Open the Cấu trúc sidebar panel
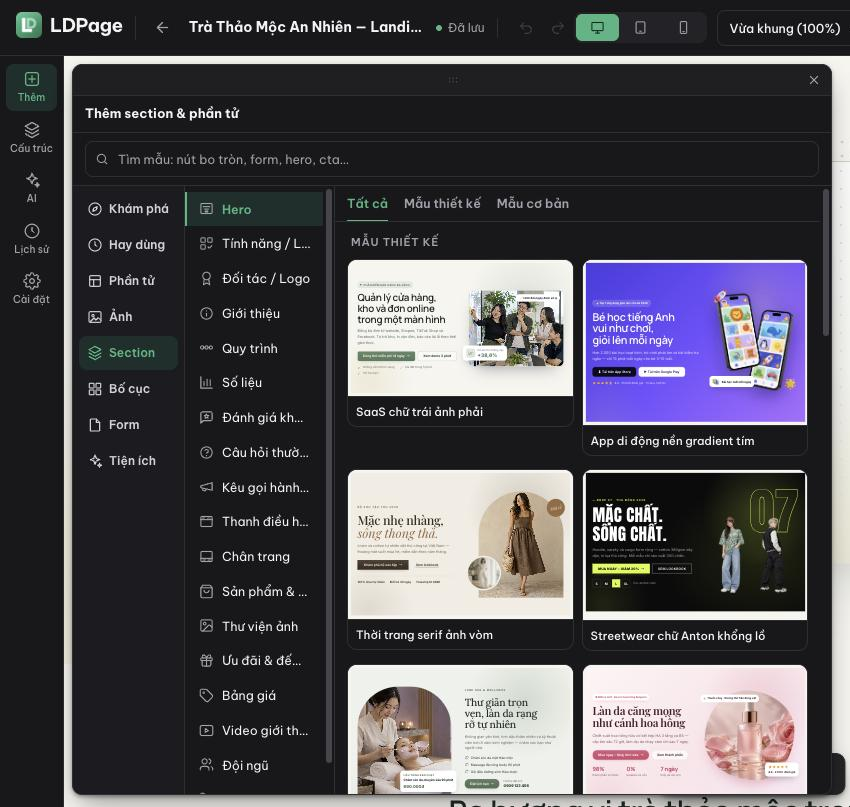The image size is (850, 807). coord(31,138)
